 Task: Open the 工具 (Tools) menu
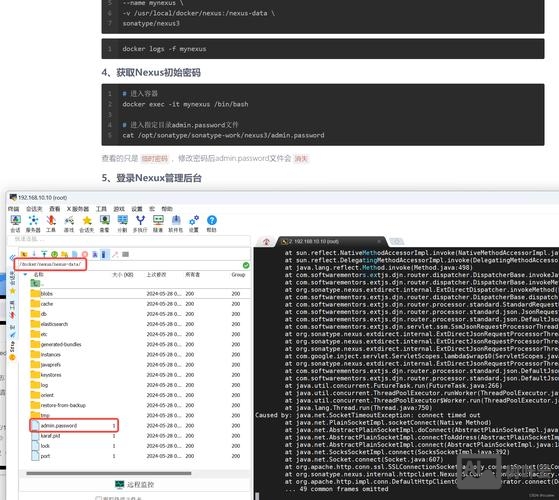click(x=101, y=209)
